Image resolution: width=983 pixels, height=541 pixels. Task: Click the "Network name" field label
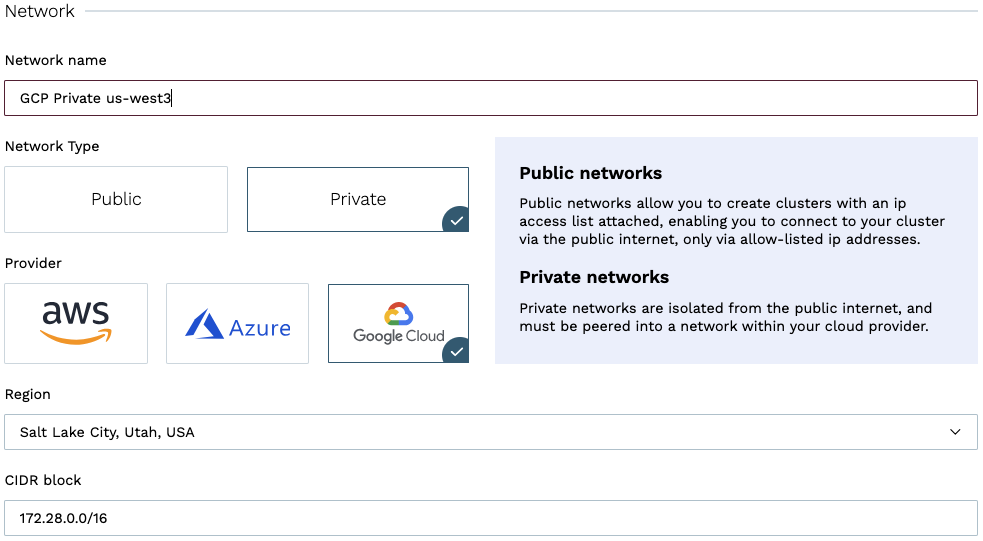coord(55,60)
